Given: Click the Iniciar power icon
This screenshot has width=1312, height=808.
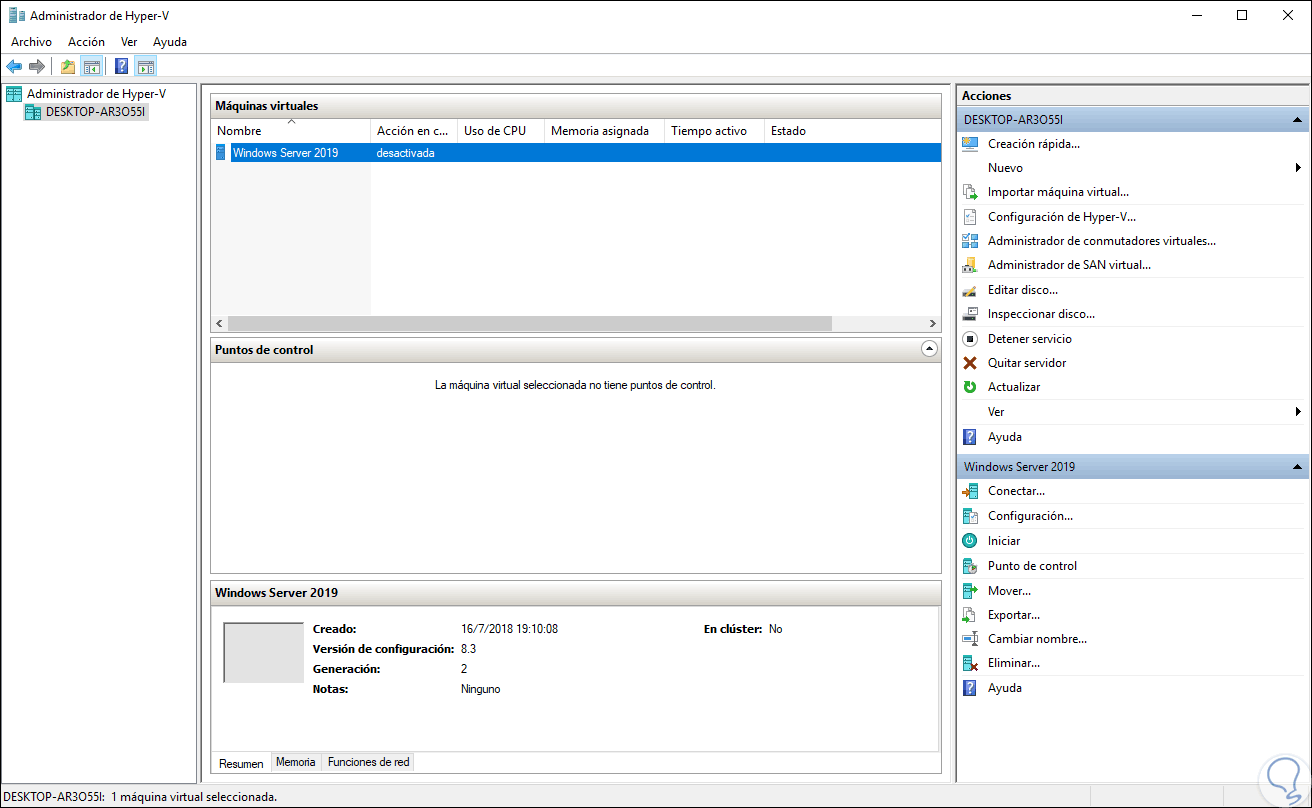Looking at the screenshot, I should tap(969, 541).
